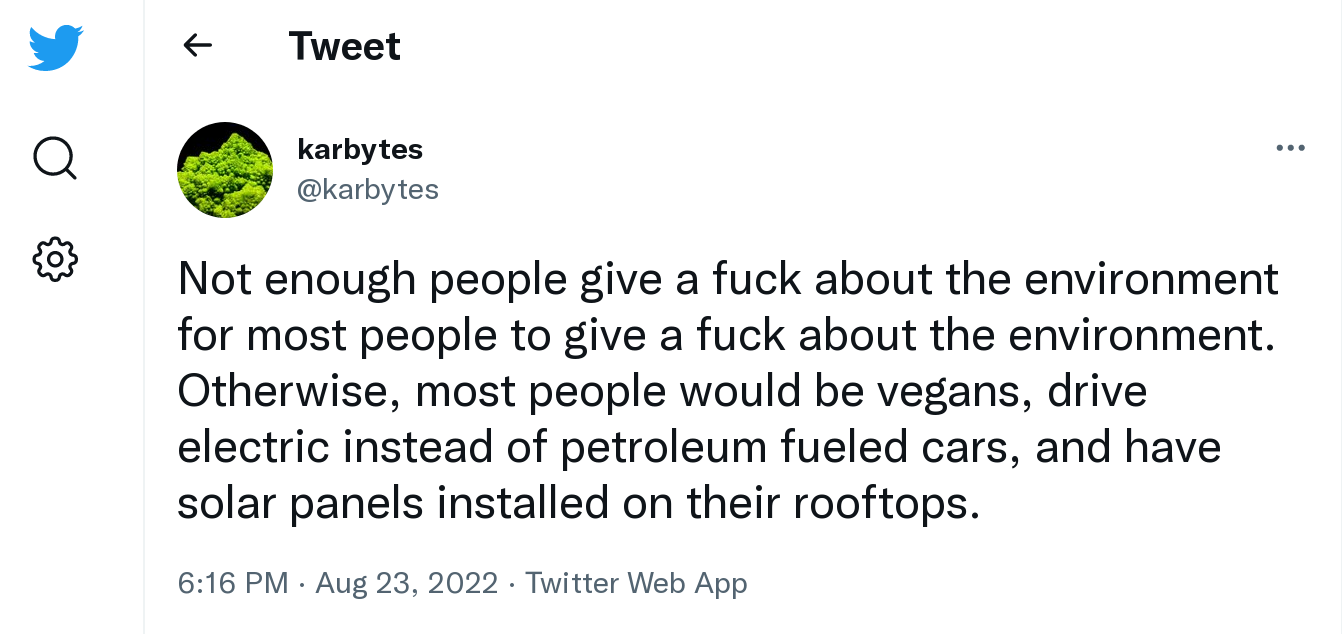The height and width of the screenshot is (634, 1342).
Task: Open settings via the gear icon
Action: (x=55, y=258)
